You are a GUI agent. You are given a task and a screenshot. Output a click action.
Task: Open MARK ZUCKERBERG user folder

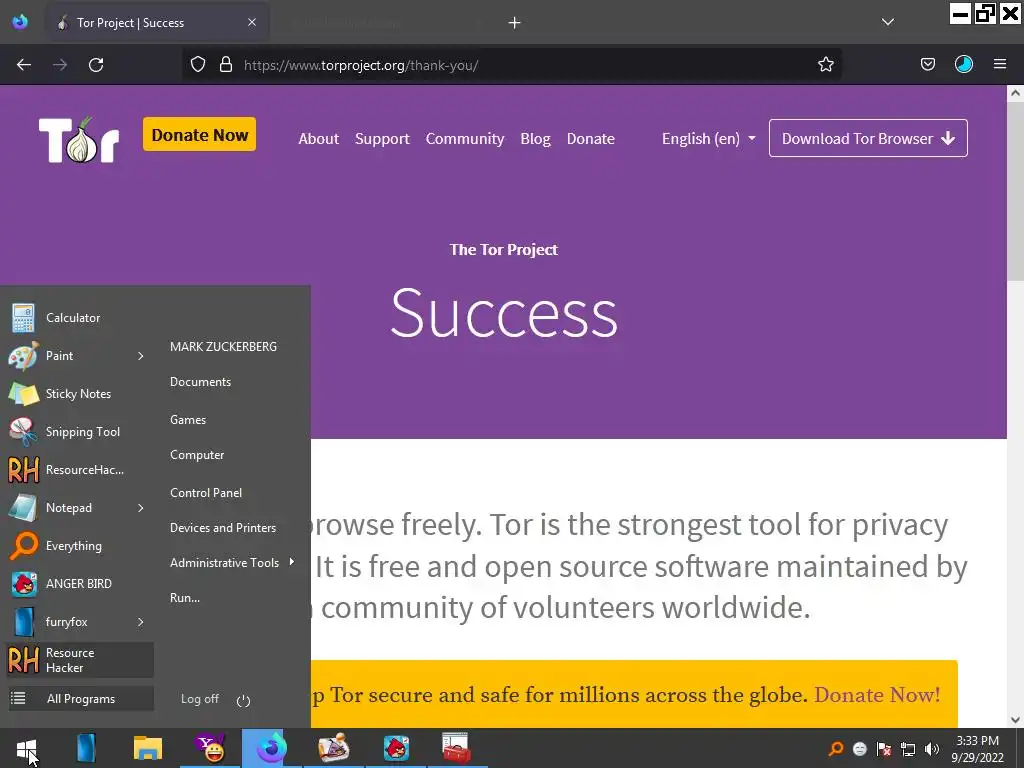click(x=223, y=347)
